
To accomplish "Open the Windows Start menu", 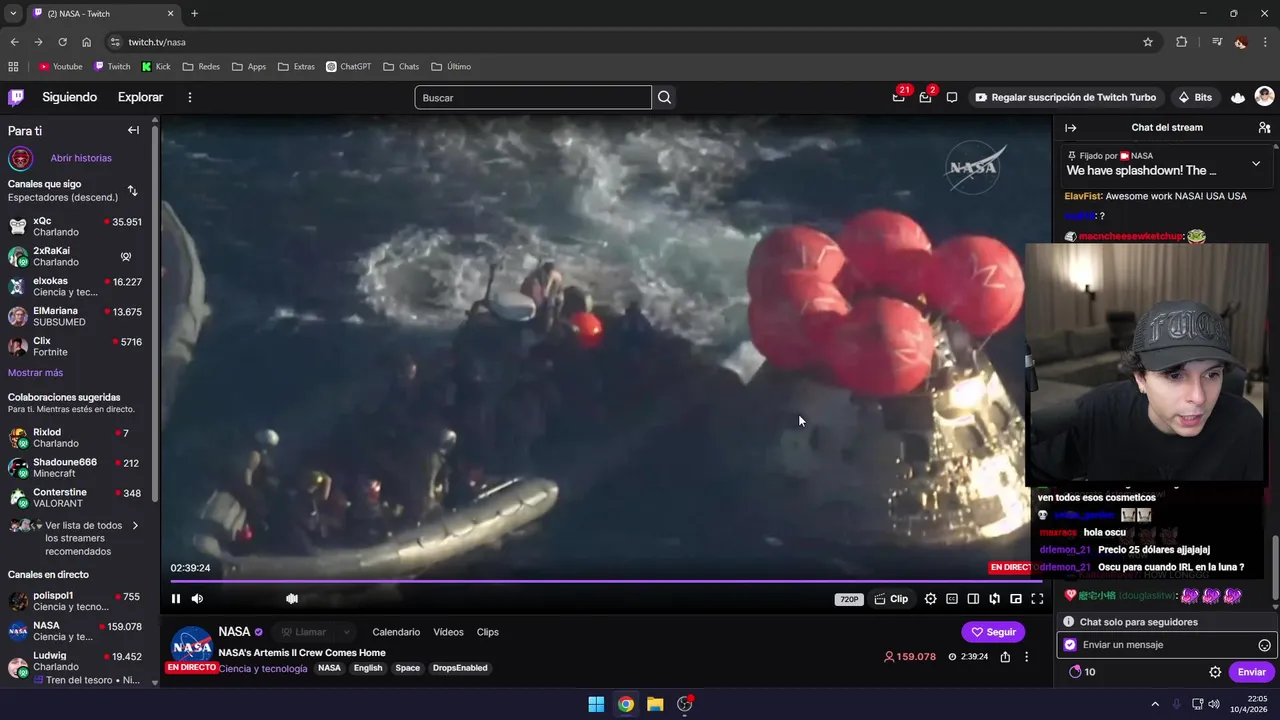I will click(x=596, y=704).
